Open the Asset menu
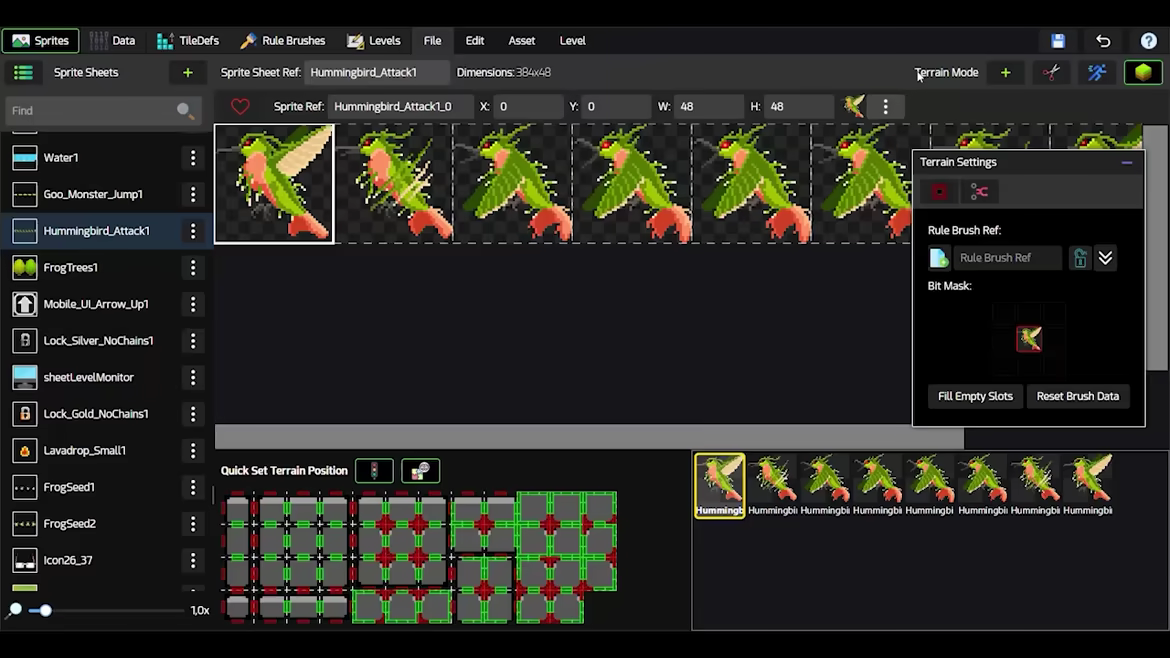Viewport: 1170px width, 658px height. coord(522,41)
